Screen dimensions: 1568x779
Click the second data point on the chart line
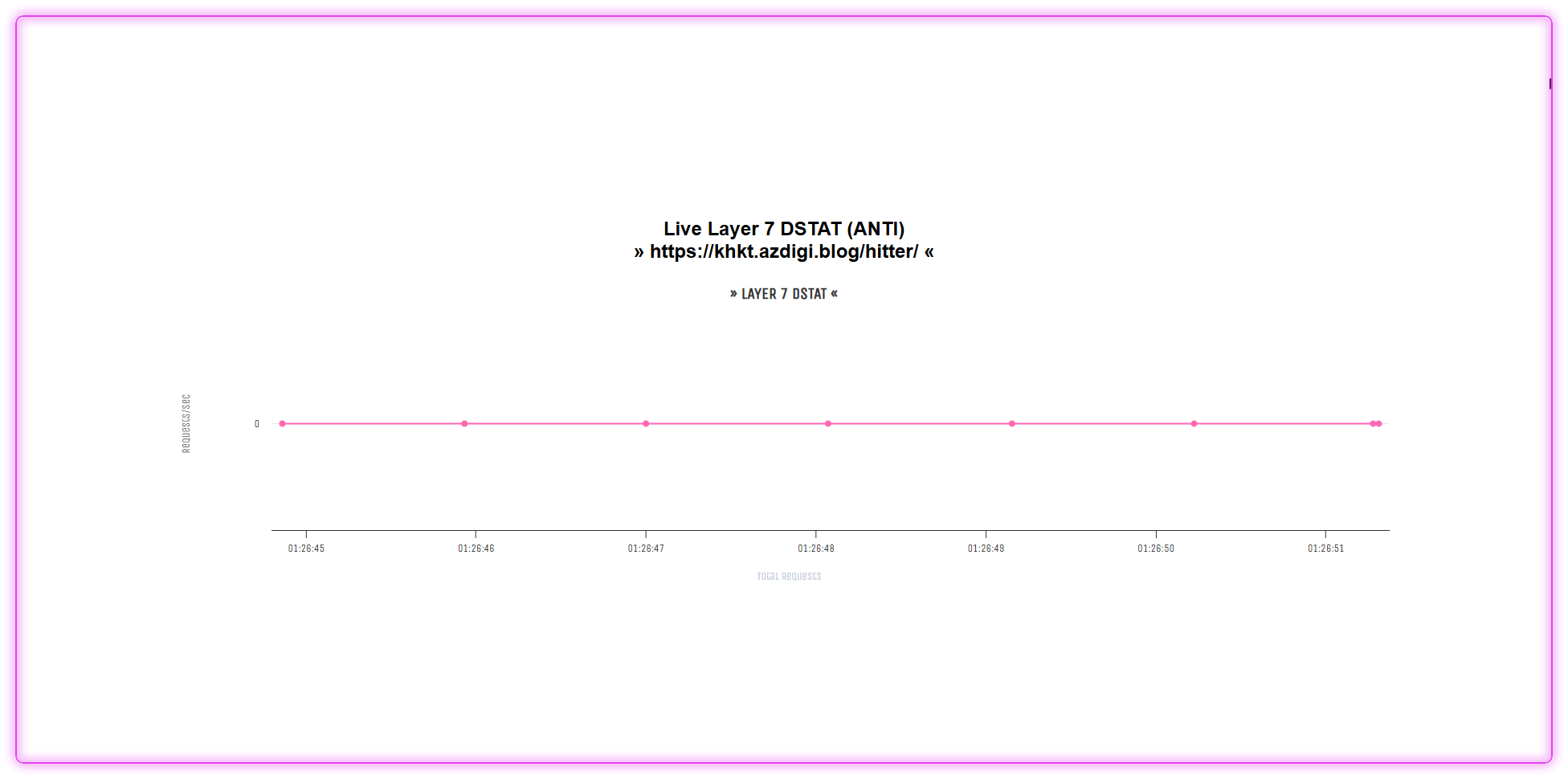[x=464, y=423]
